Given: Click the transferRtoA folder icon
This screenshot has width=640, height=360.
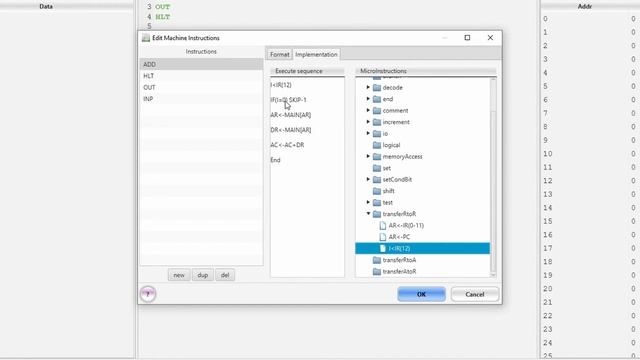Looking at the screenshot, I should [x=377, y=260].
